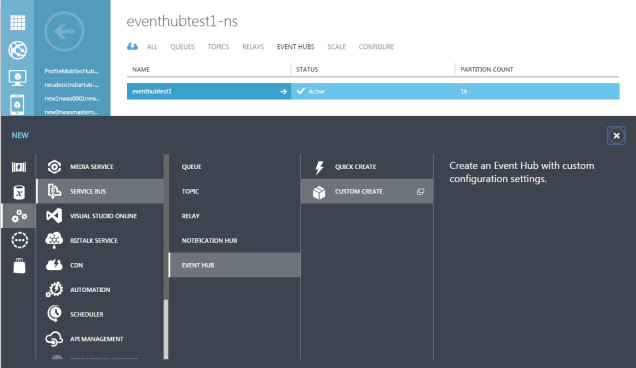
Task: Click the QUICK CREATE option label
Action: point(356,167)
